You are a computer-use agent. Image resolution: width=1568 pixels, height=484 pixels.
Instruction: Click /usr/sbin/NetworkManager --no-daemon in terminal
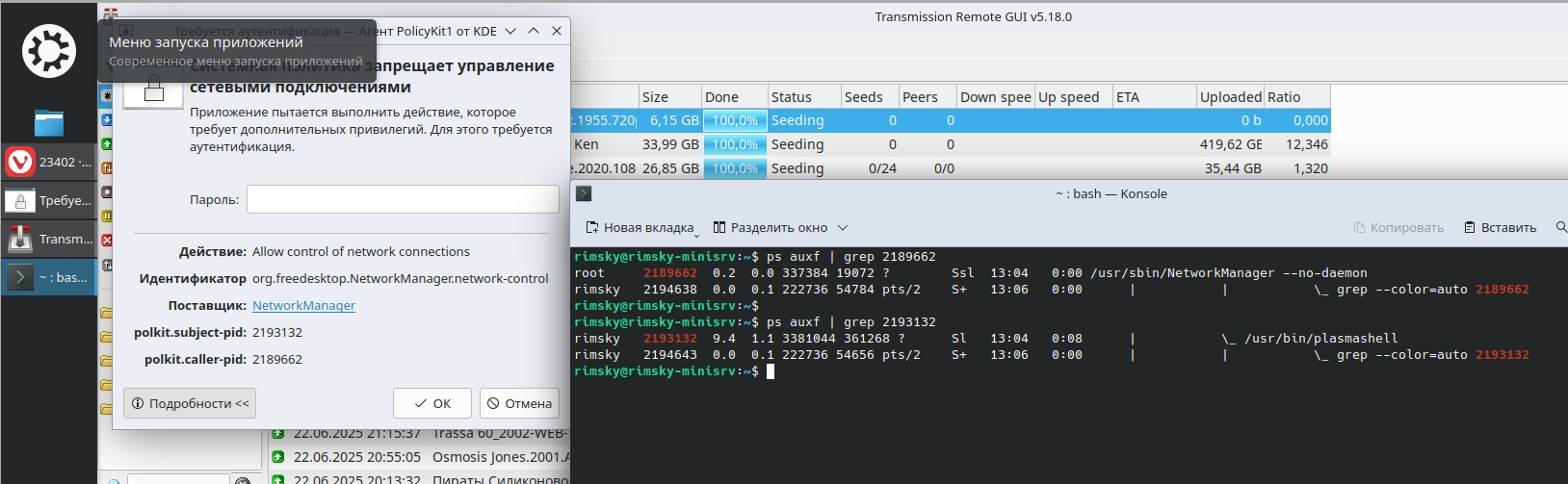coord(1228,273)
